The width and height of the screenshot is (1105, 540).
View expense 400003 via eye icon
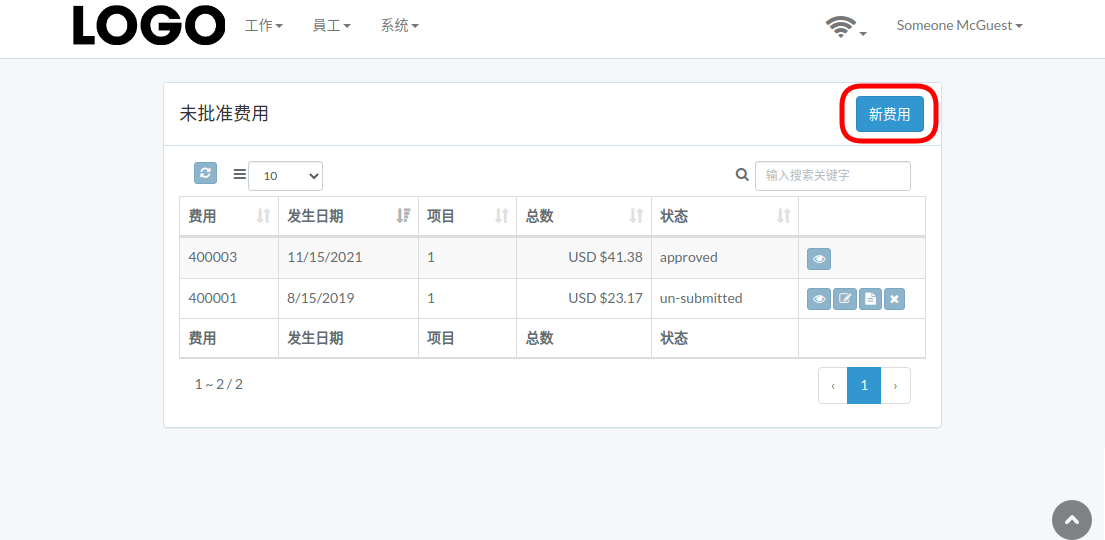[819, 259]
